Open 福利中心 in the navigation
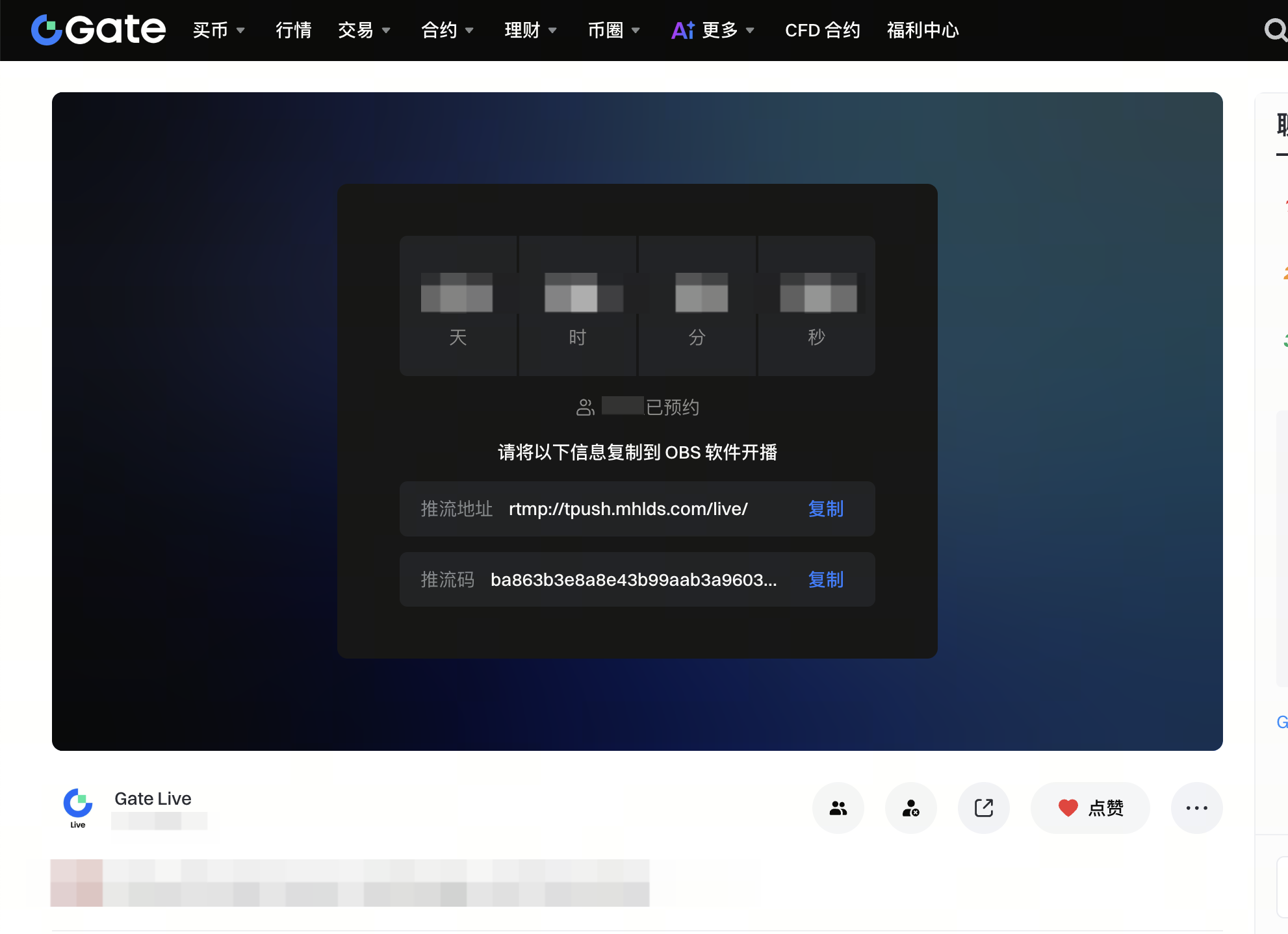This screenshot has width=1288, height=934. coord(923,30)
